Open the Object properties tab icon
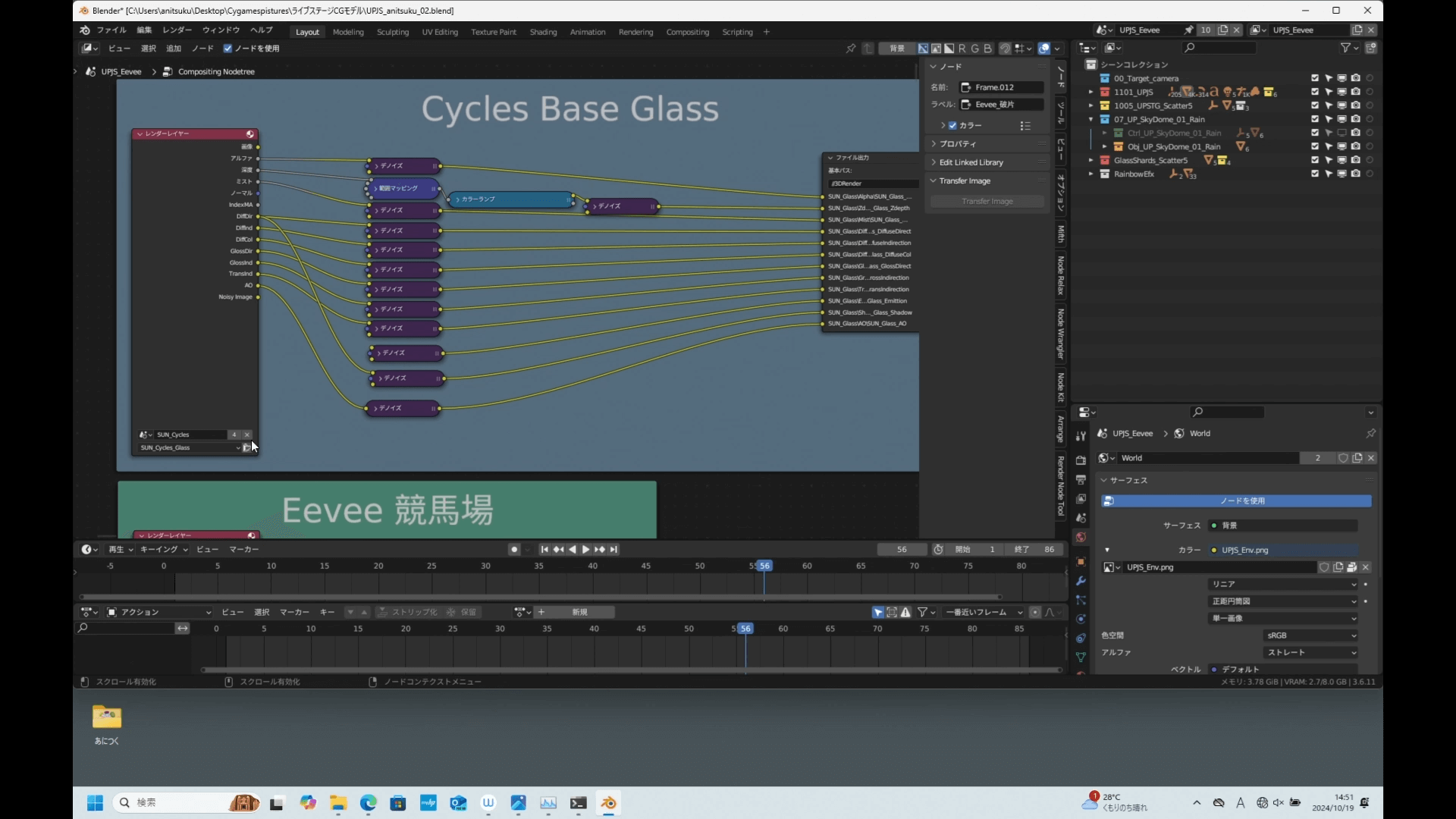 (1081, 562)
